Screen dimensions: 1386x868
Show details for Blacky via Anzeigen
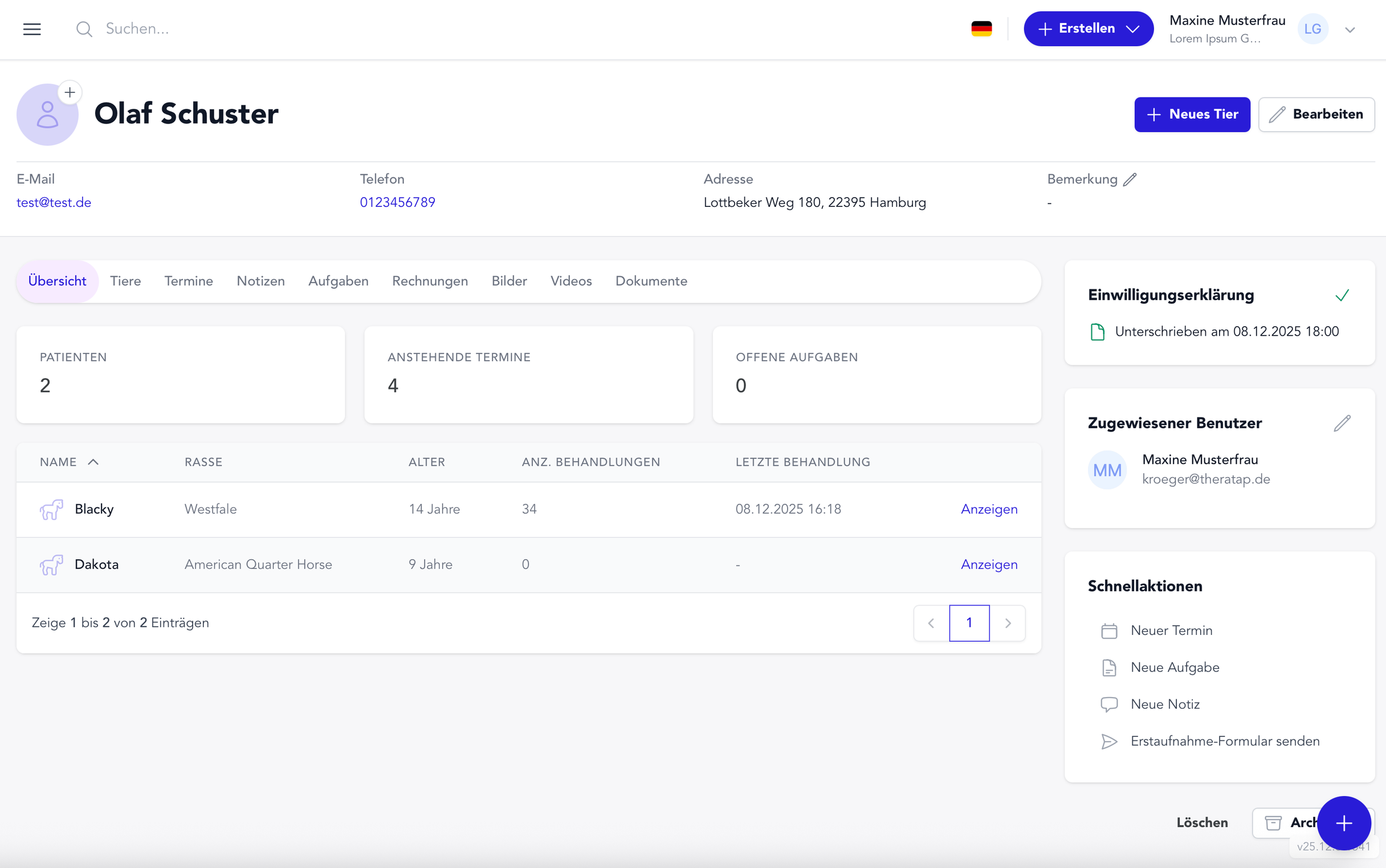(989, 508)
